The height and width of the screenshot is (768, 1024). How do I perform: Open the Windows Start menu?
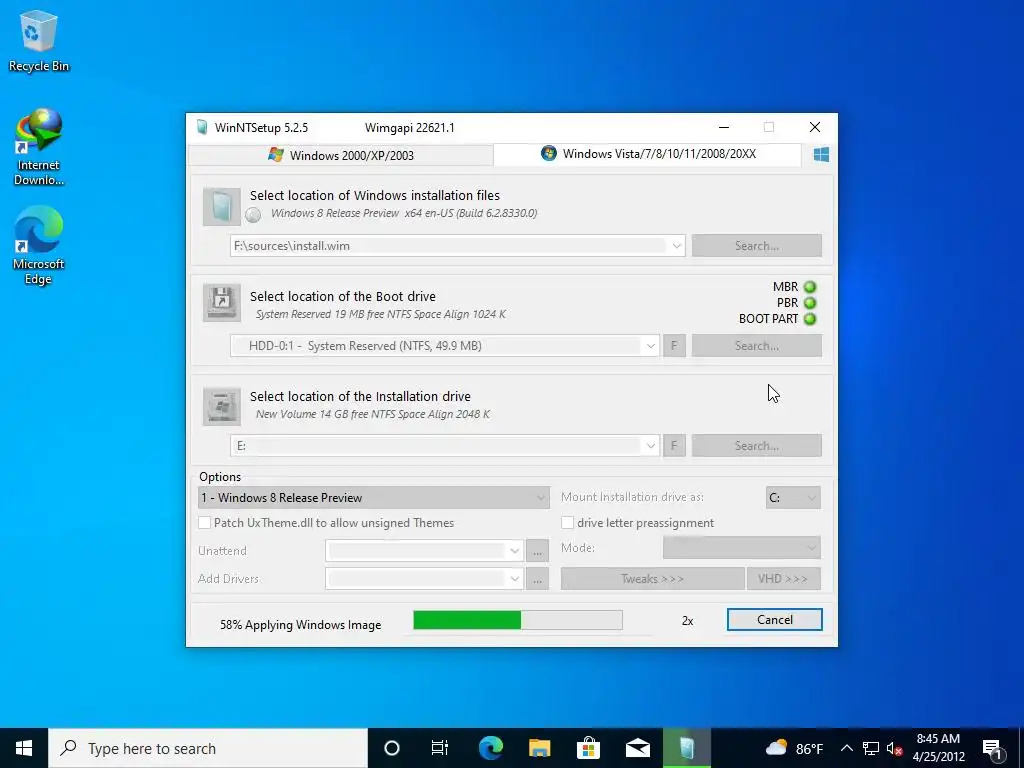coord(24,748)
